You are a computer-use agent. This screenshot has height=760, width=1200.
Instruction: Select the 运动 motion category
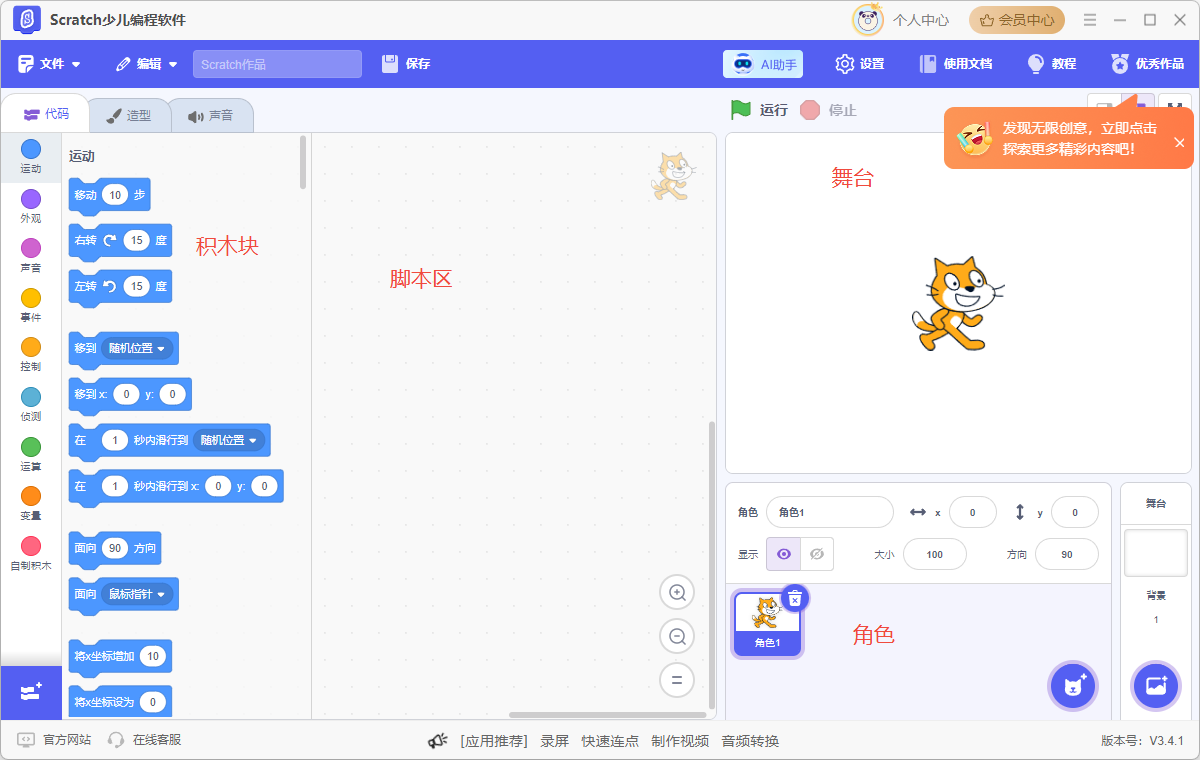pyautogui.click(x=31, y=157)
